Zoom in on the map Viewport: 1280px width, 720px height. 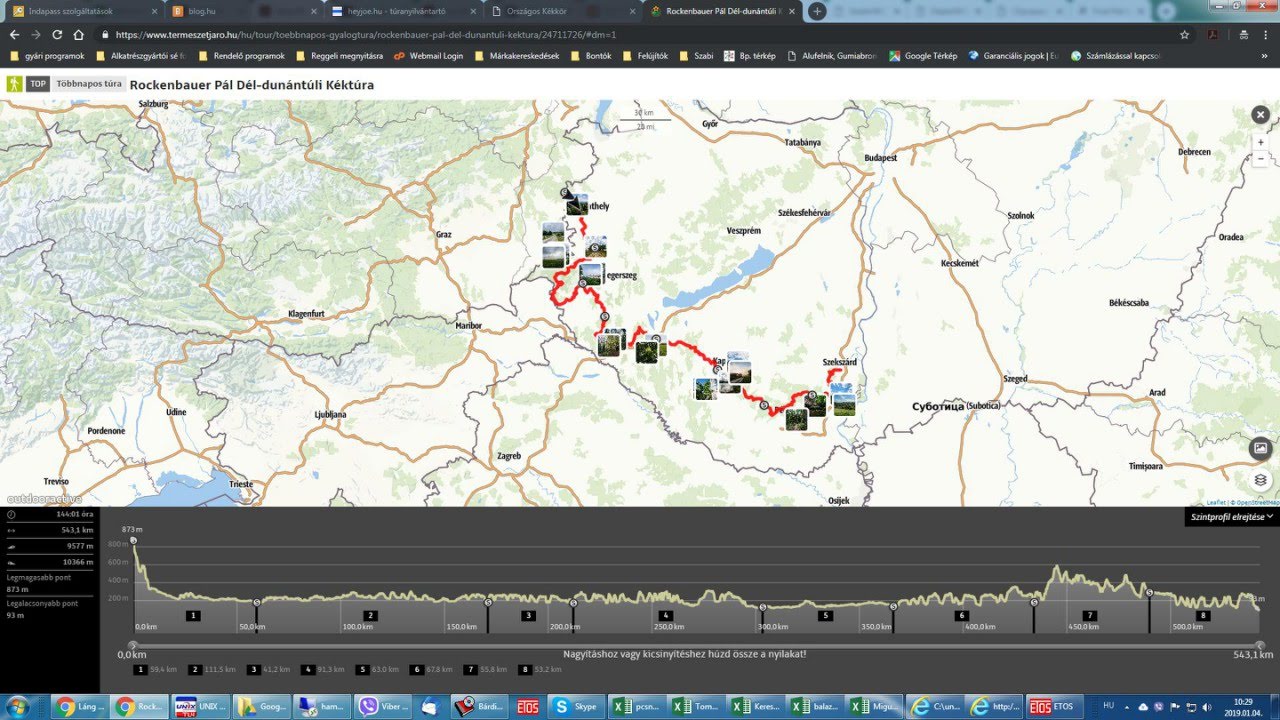click(1260, 142)
